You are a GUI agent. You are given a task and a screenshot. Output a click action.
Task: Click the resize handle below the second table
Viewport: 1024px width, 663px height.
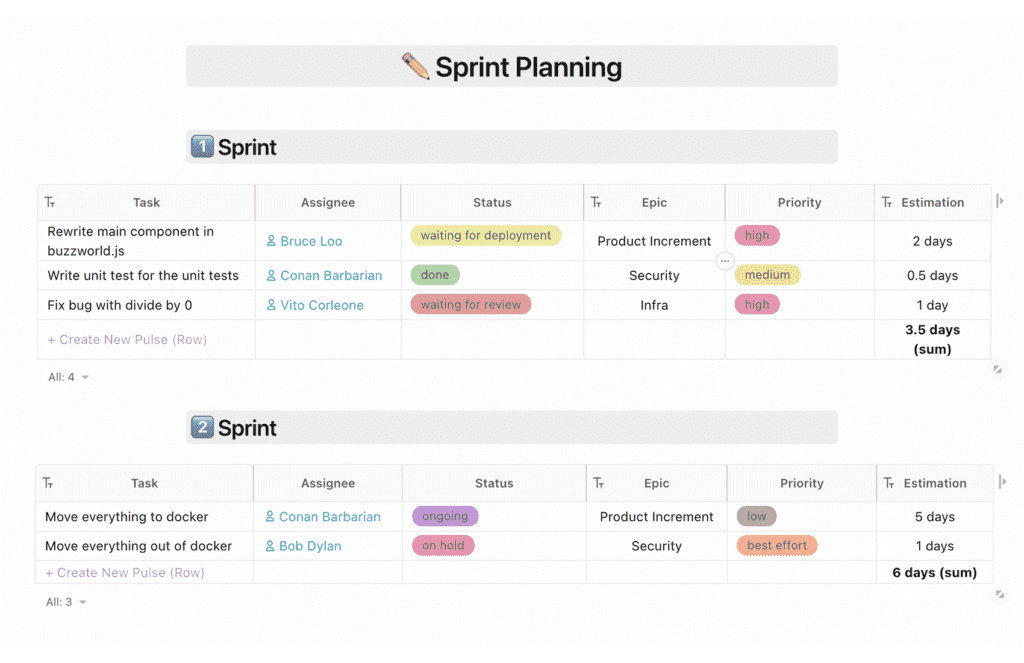click(x=999, y=594)
